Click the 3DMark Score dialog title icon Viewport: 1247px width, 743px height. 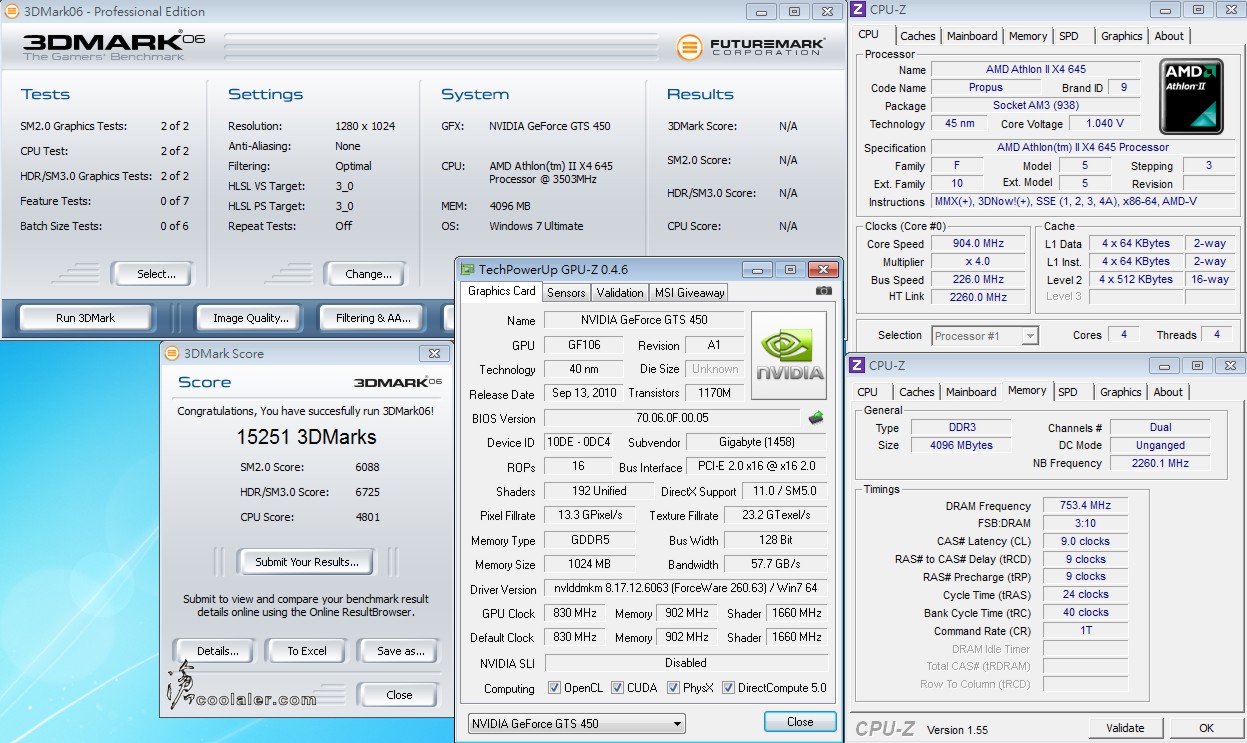pyautogui.click(x=172, y=353)
